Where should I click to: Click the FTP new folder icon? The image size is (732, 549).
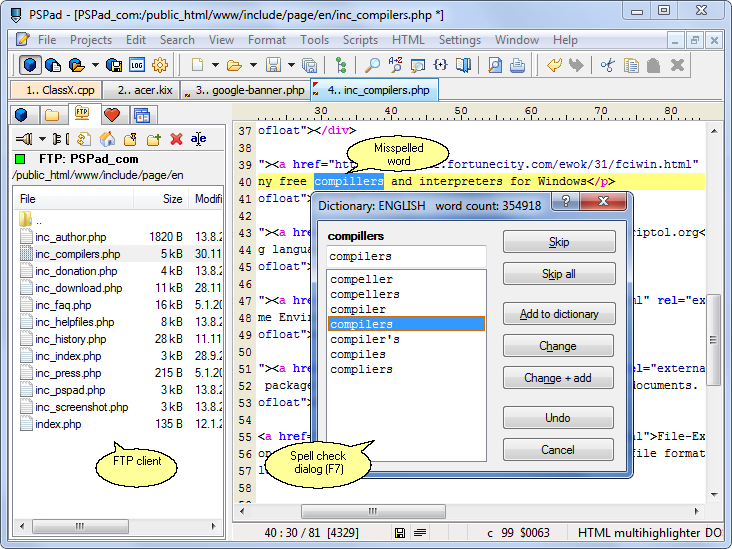pos(153,139)
